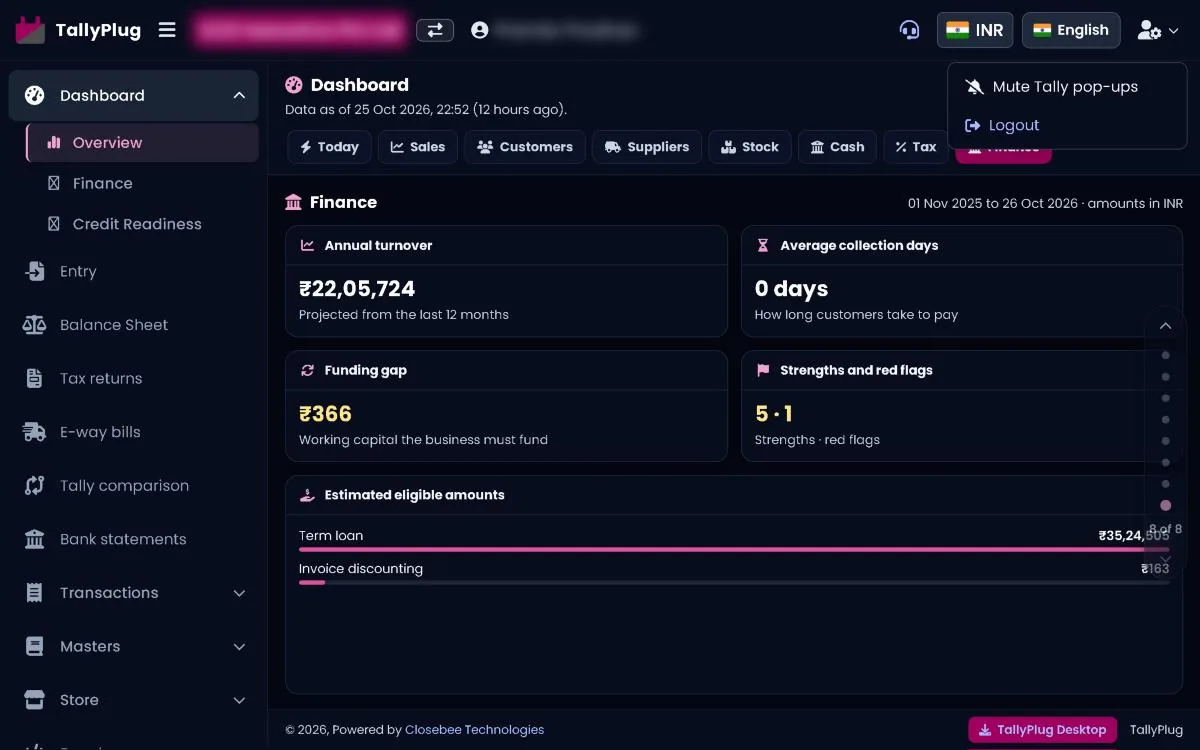The image size is (1200, 750).
Task: Open the Closebee Technologies link
Action: [x=475, y=730]
